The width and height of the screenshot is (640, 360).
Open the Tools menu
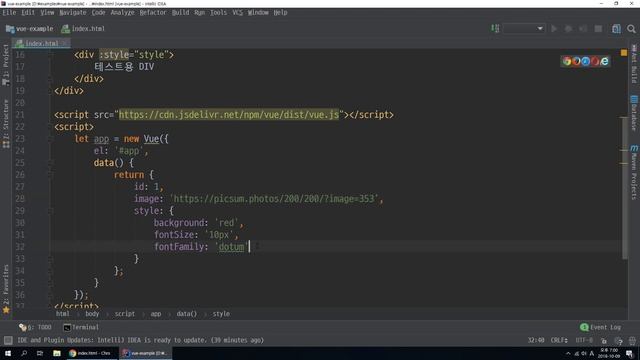pyautogui.click(x=218, y=13)
